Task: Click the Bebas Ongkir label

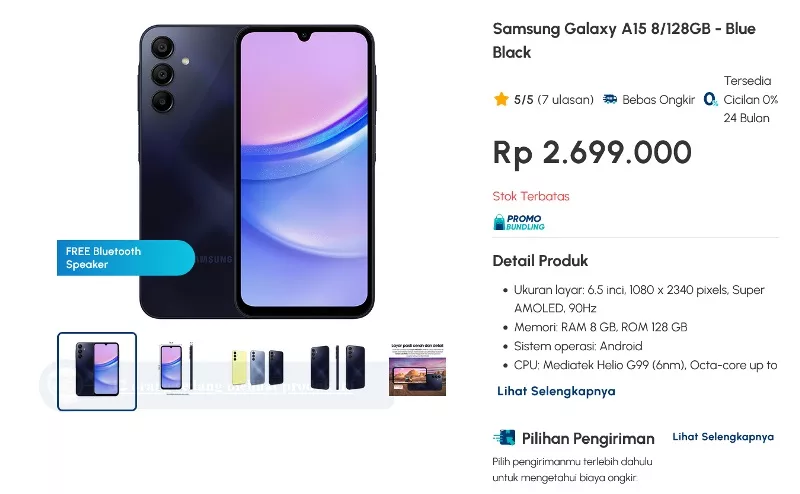Action: click(x=658, y=100)
